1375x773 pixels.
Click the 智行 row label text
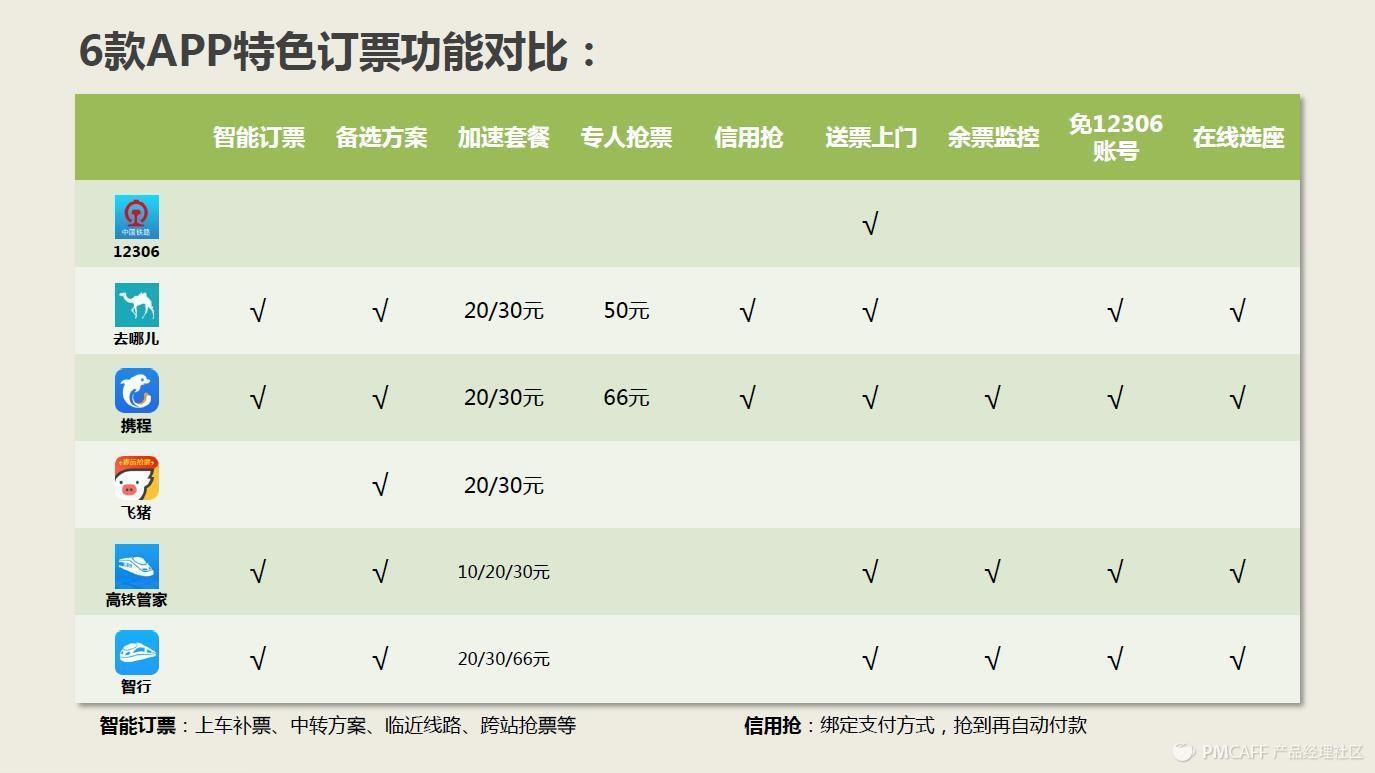point(136,687)
